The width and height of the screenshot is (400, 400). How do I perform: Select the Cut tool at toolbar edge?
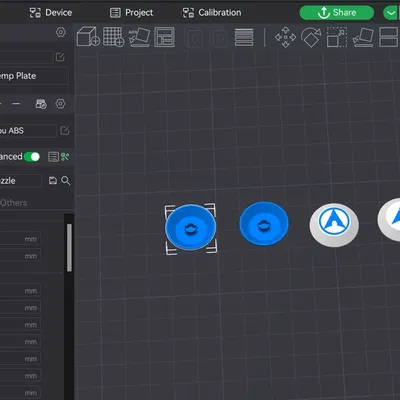point(389,37)
